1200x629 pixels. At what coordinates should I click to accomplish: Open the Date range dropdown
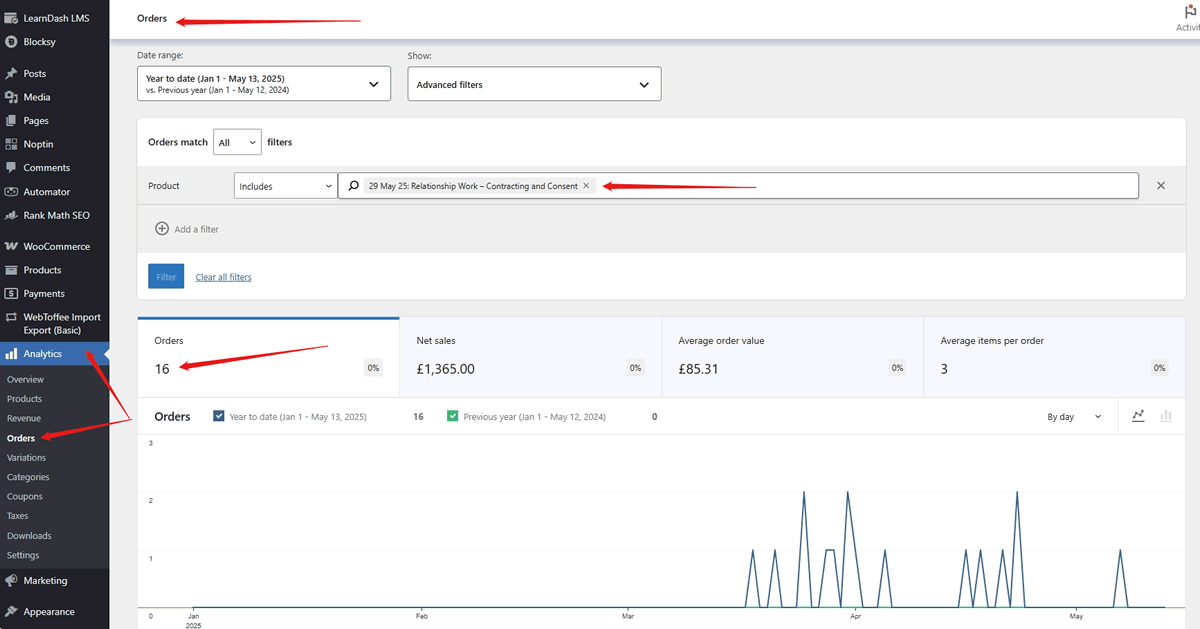click(264, 84)
